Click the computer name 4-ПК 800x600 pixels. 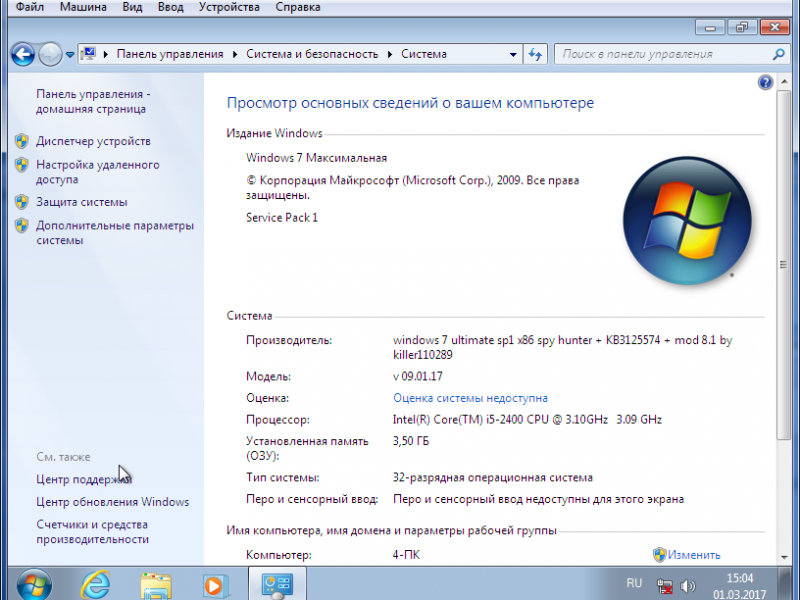coord(406,555)
